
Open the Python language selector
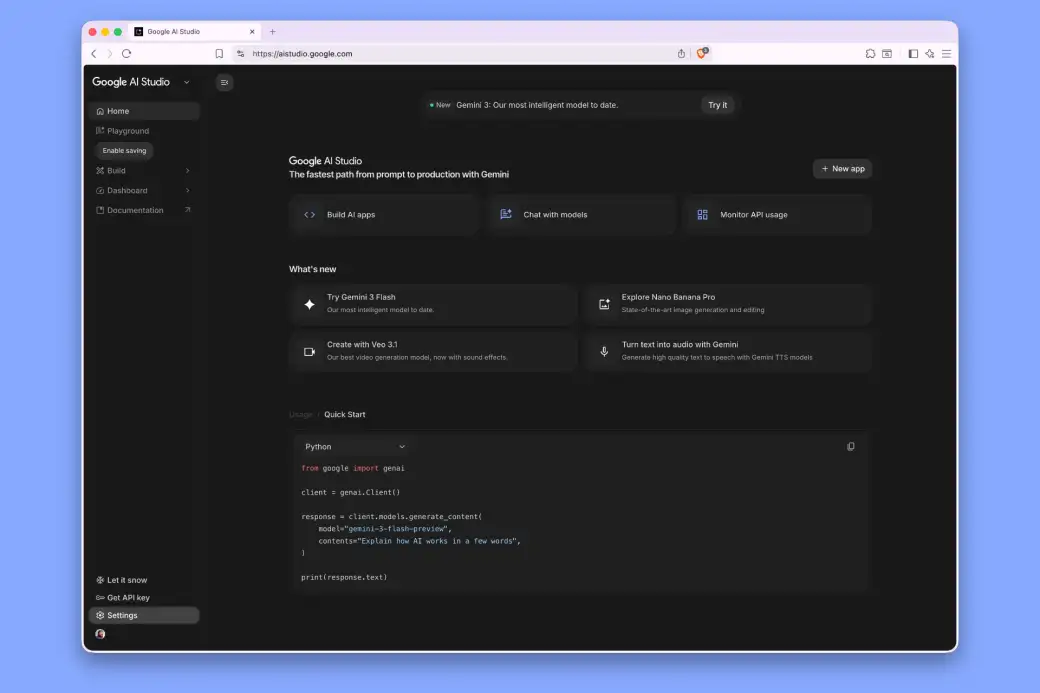tap(354, 446)
